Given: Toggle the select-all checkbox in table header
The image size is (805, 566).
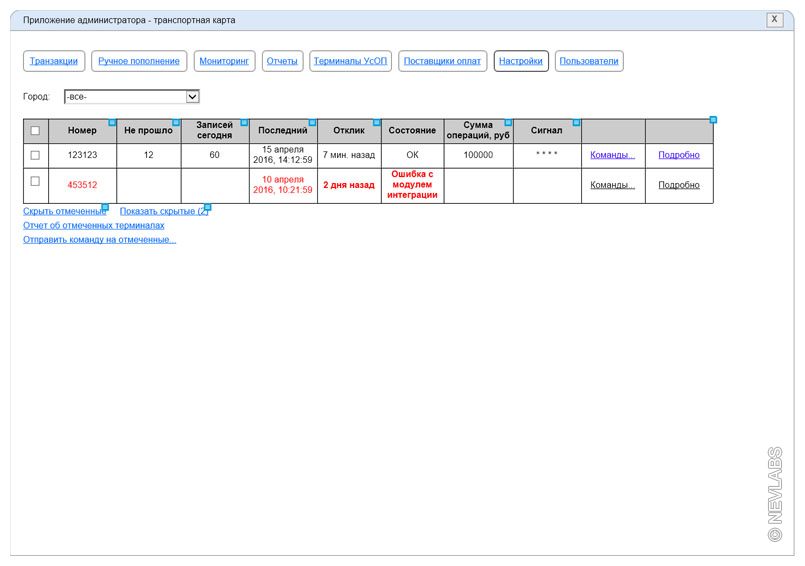Looking at the screenshot, I should click(35, 130).
